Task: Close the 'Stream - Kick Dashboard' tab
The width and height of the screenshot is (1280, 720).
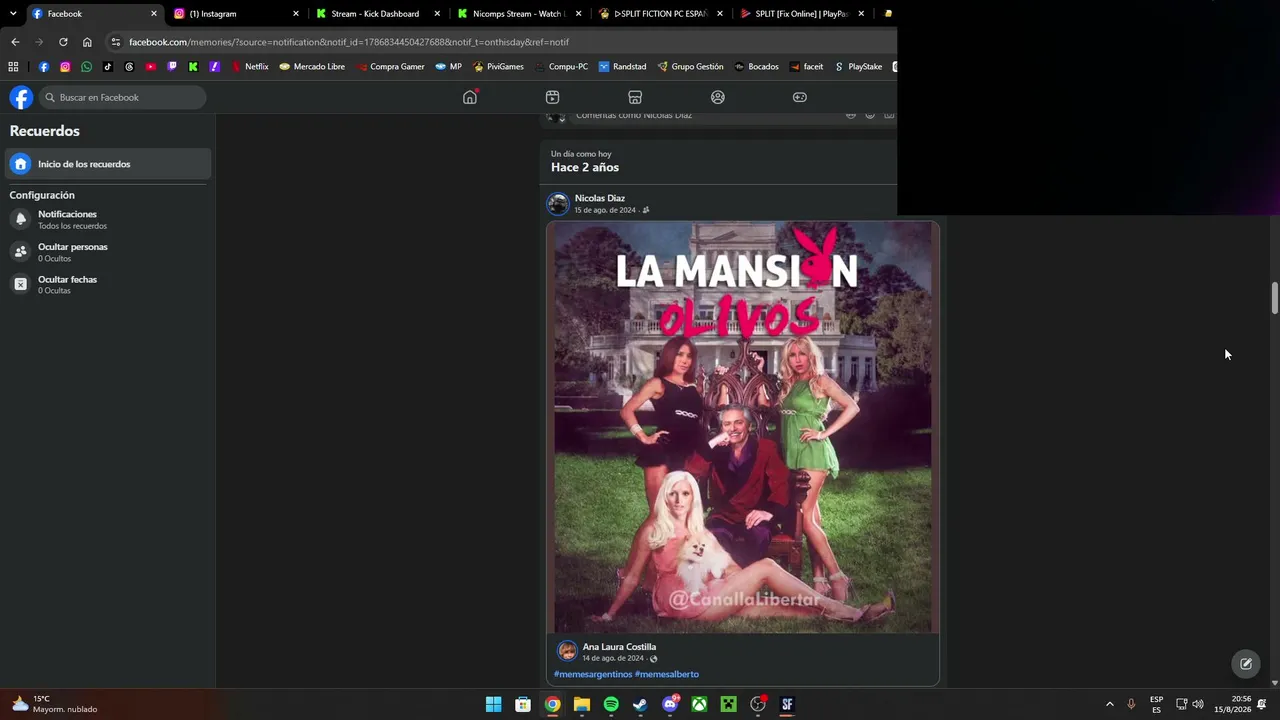Action: coord(438,14)
